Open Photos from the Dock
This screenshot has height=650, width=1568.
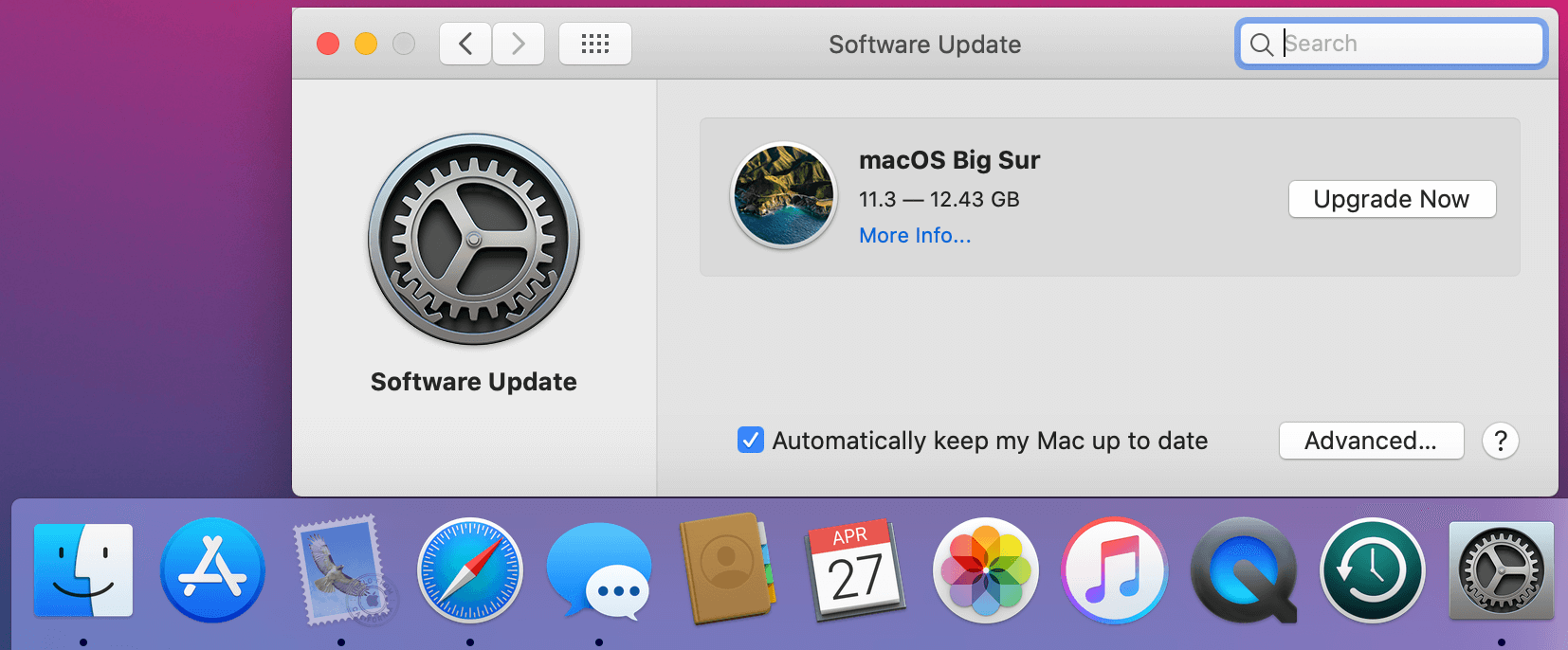(x=986, y=570)
